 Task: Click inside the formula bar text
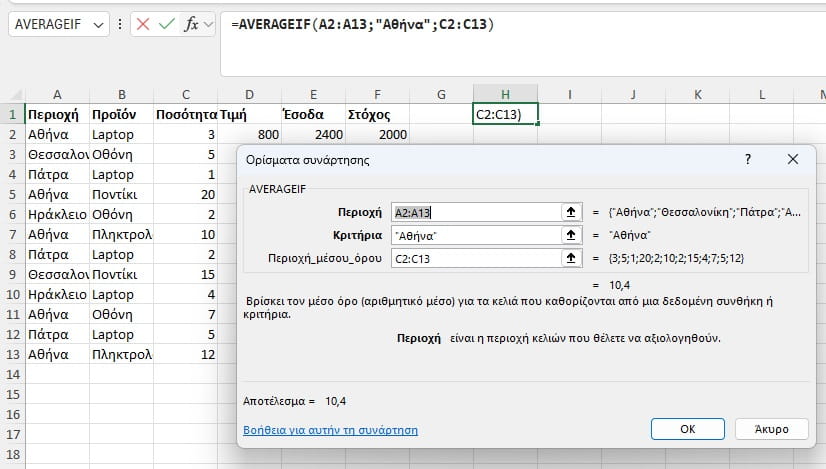coord(362,24)
